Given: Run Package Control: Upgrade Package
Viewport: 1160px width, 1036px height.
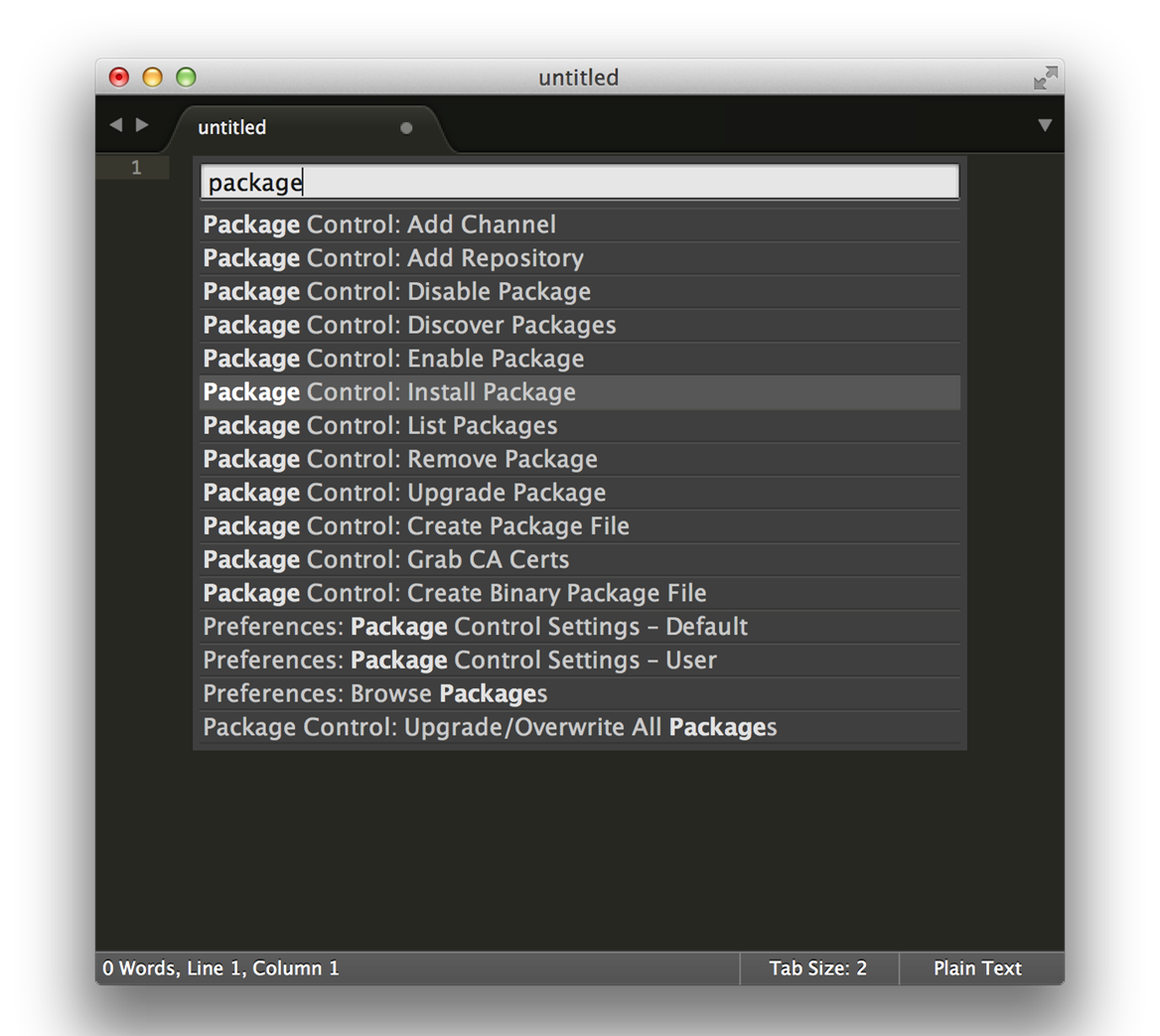Looking at the screenshot, I should click(x=580, y=493).
